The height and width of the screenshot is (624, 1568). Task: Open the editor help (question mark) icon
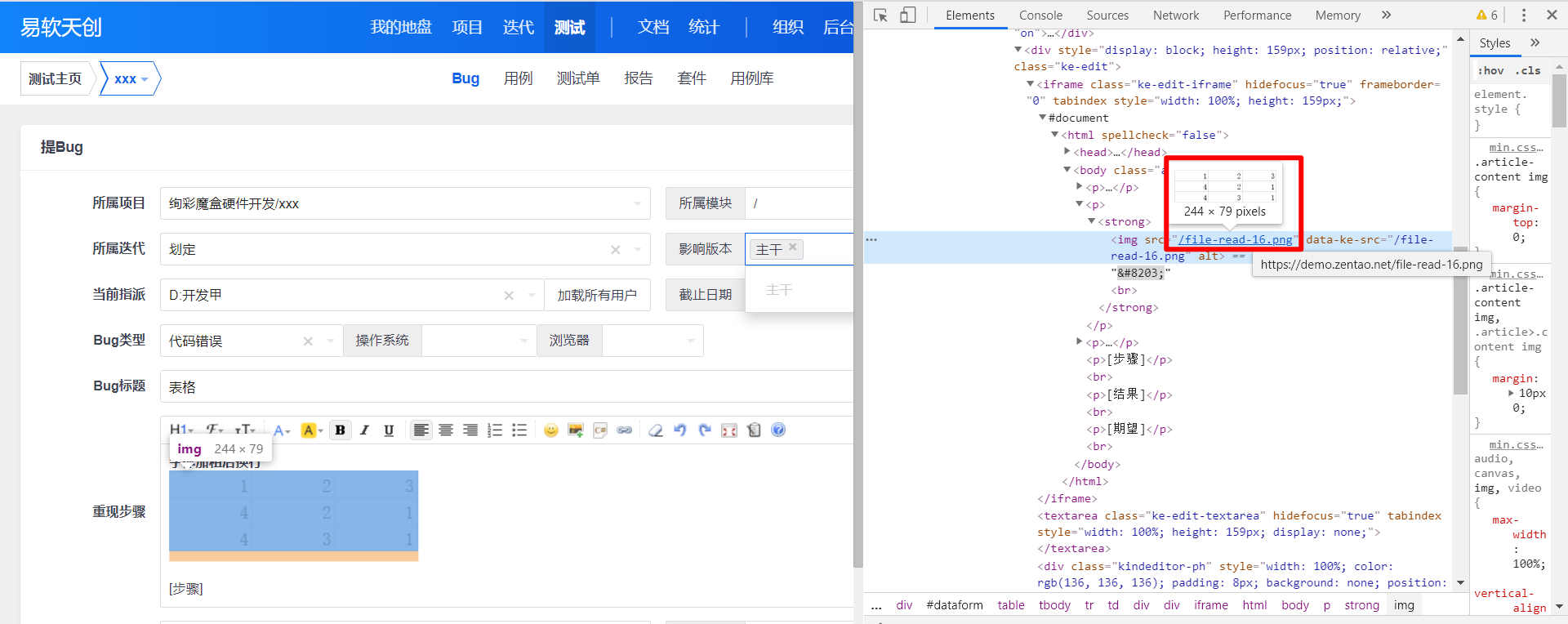[x=778, y=430]
